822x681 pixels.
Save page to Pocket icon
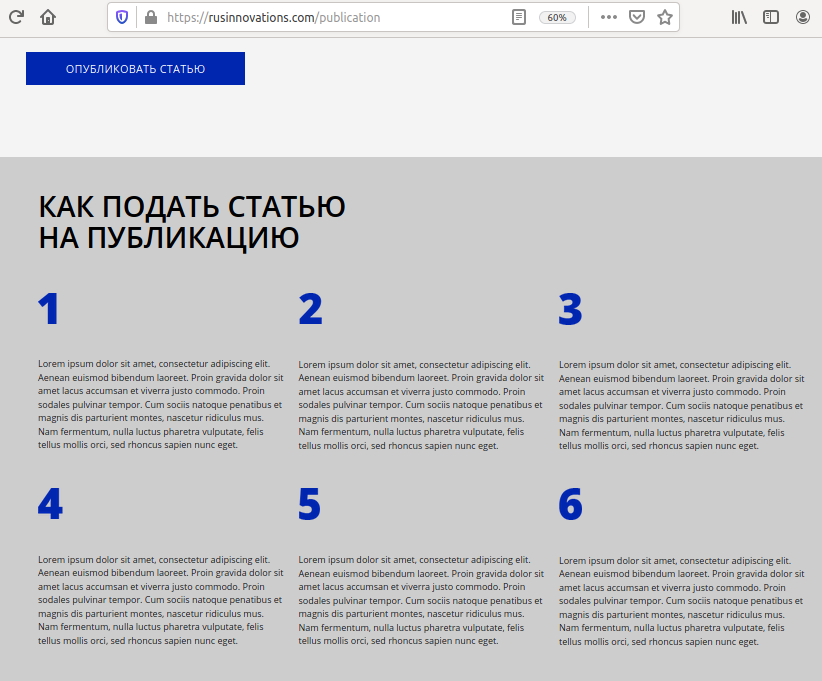(637, 17)
